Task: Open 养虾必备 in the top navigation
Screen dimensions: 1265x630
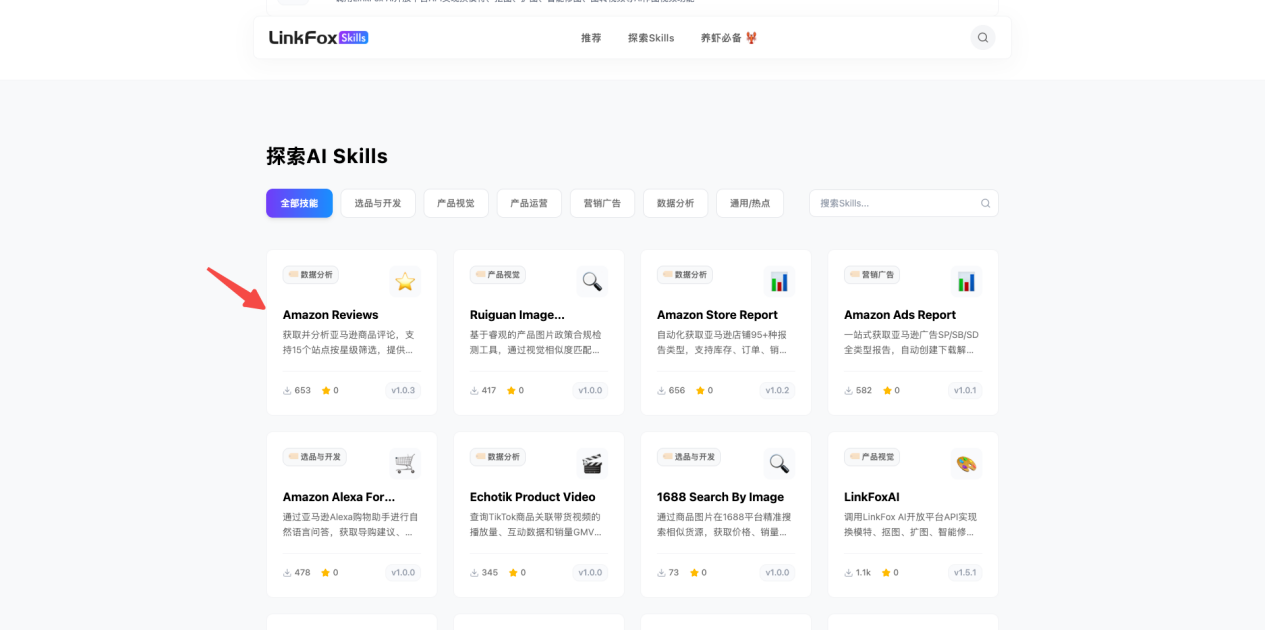Action: tap(729, 38)
